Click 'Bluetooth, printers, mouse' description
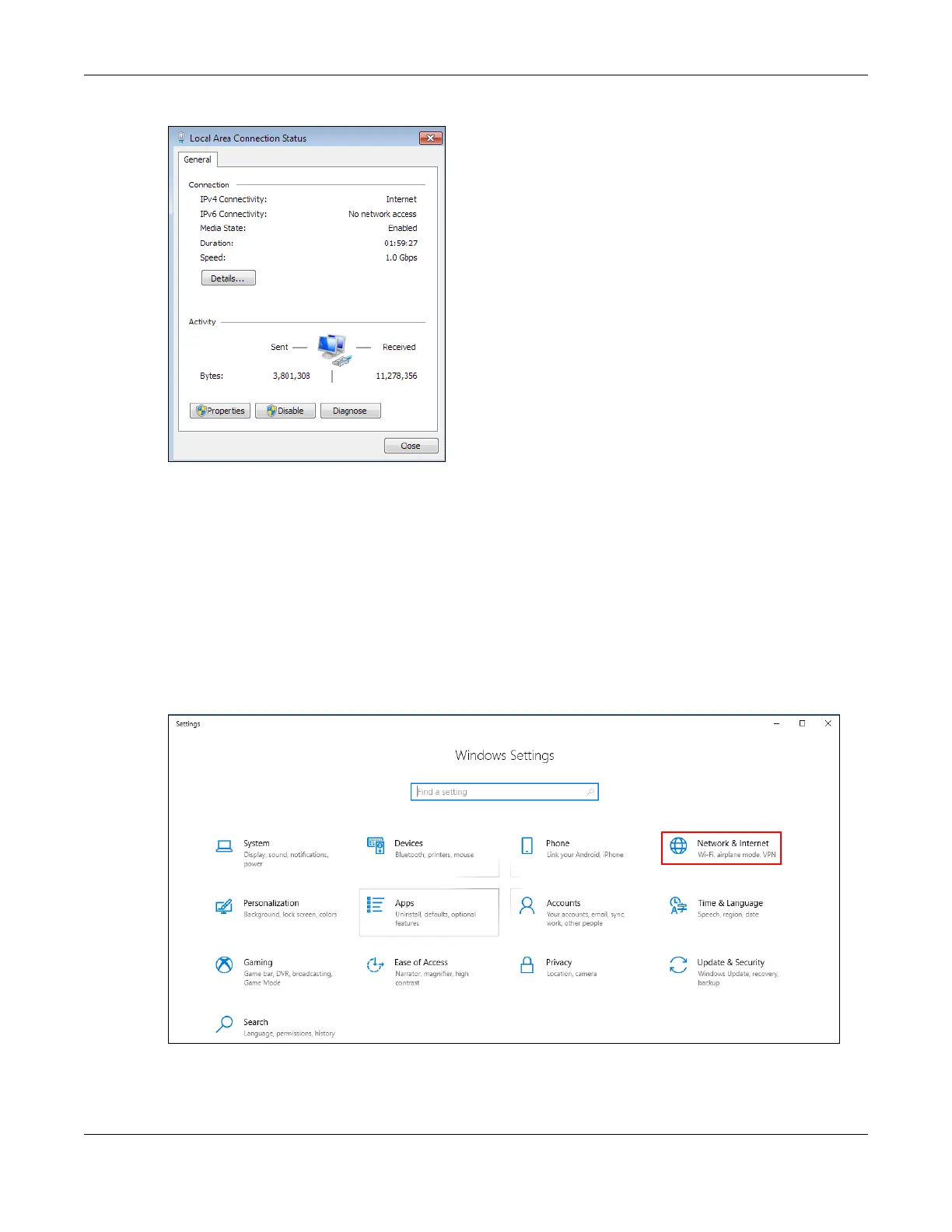 434,855
